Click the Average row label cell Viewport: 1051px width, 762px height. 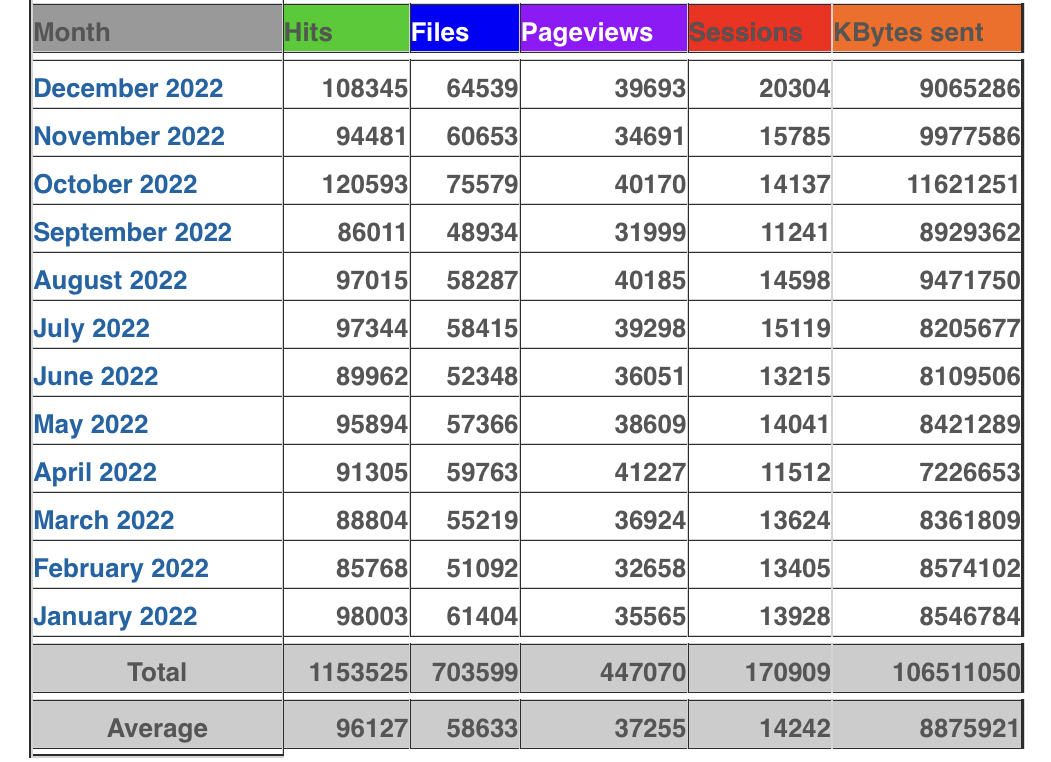pos(157,728)
